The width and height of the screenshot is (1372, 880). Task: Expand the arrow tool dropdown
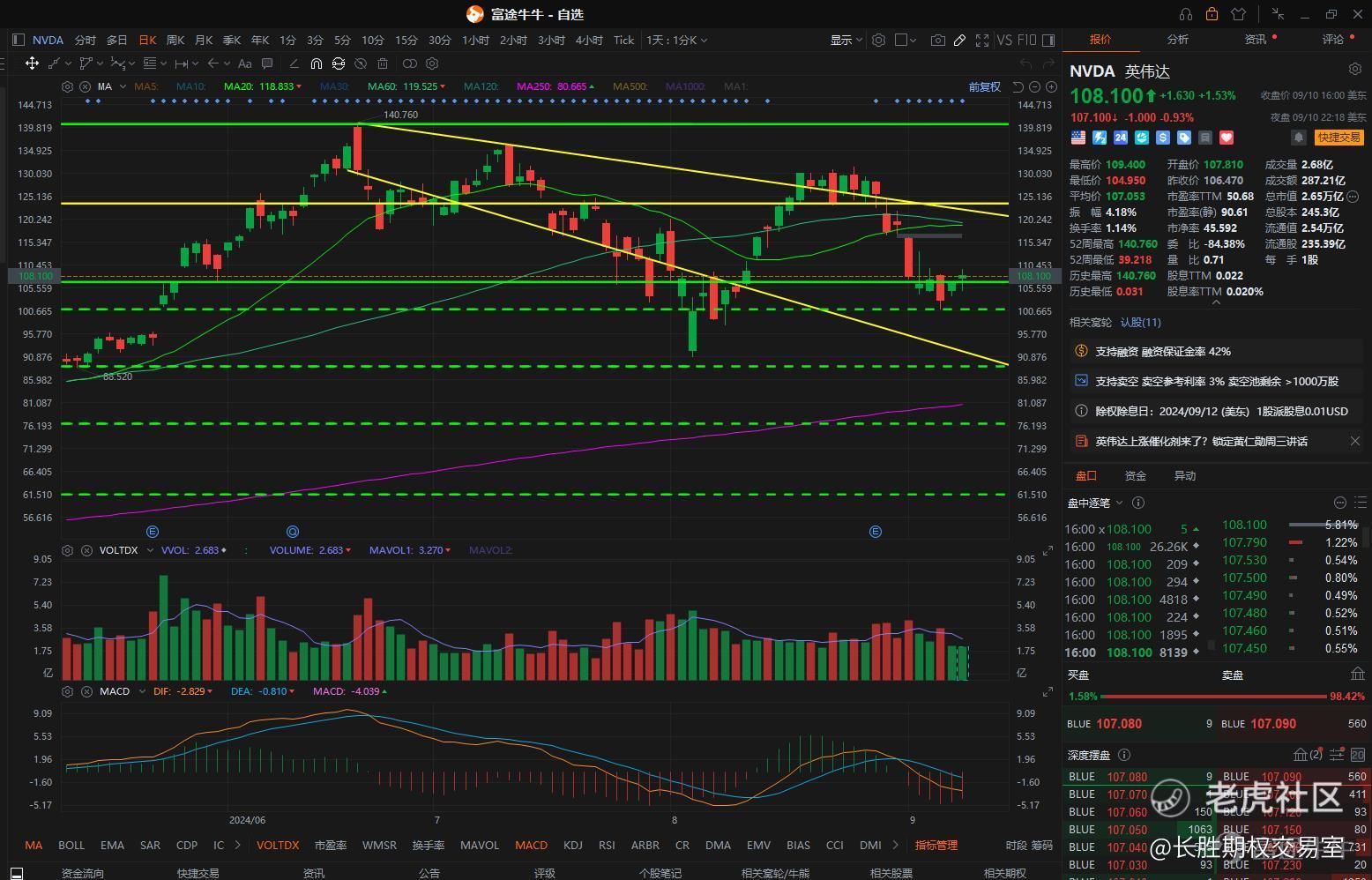point(225,63)
